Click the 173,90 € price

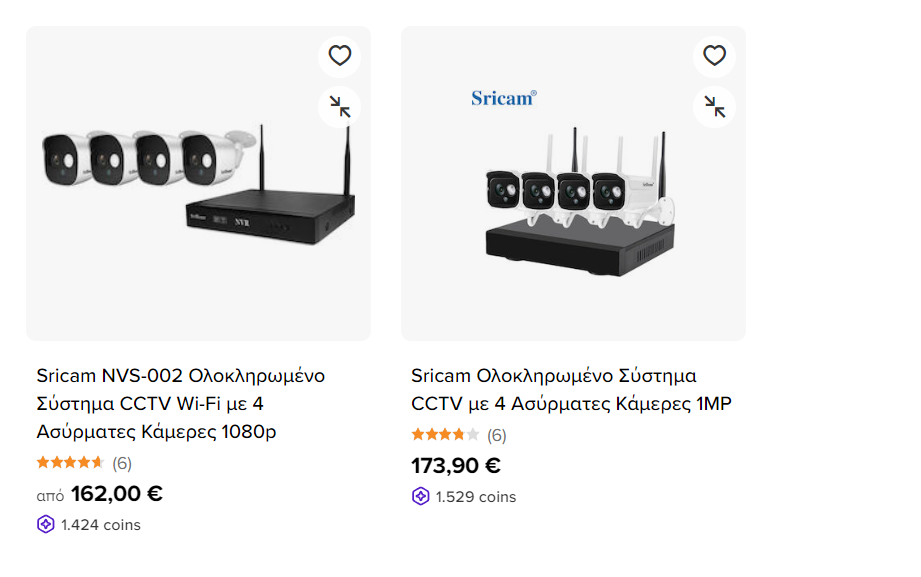pos(456,466)
